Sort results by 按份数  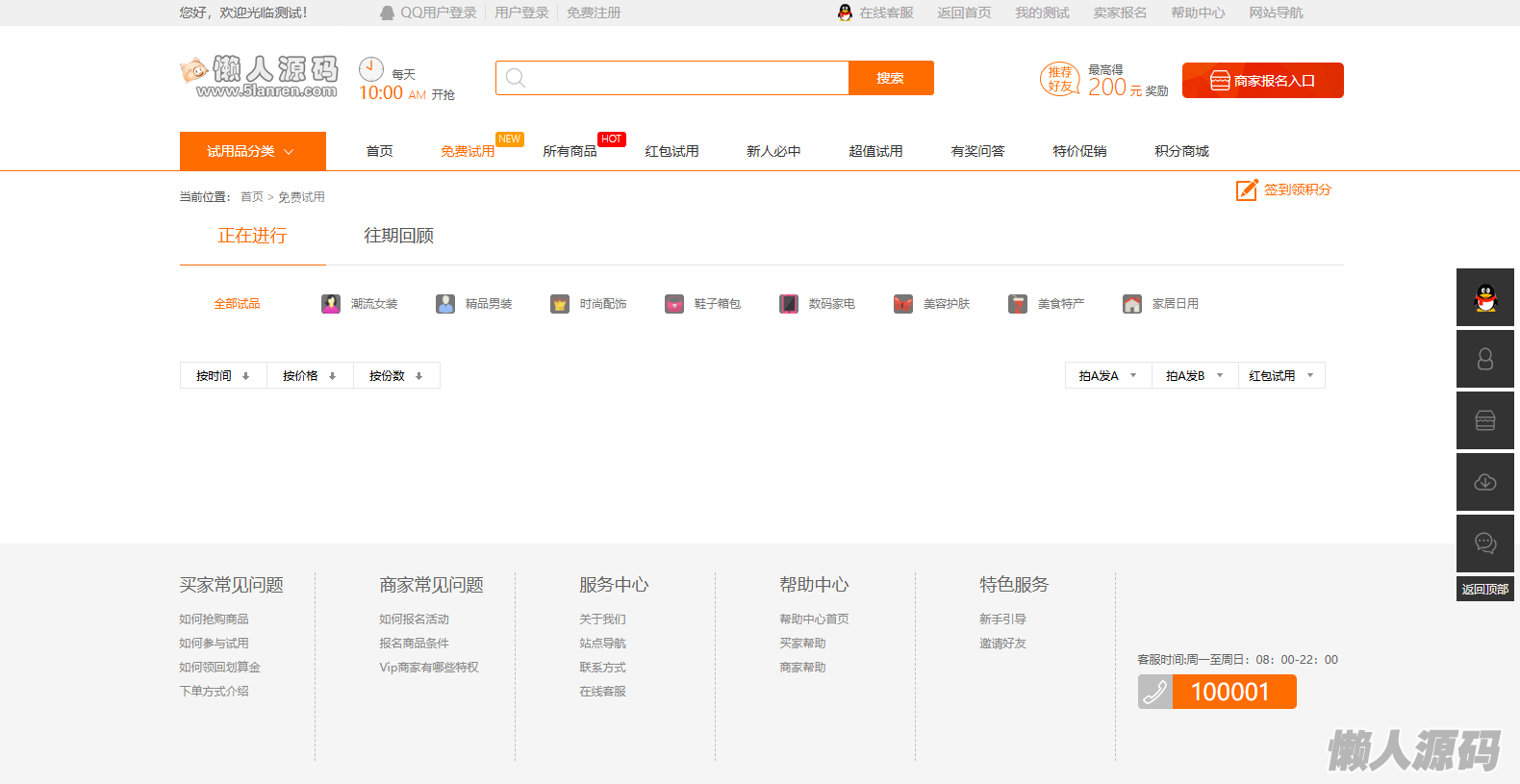396,376
